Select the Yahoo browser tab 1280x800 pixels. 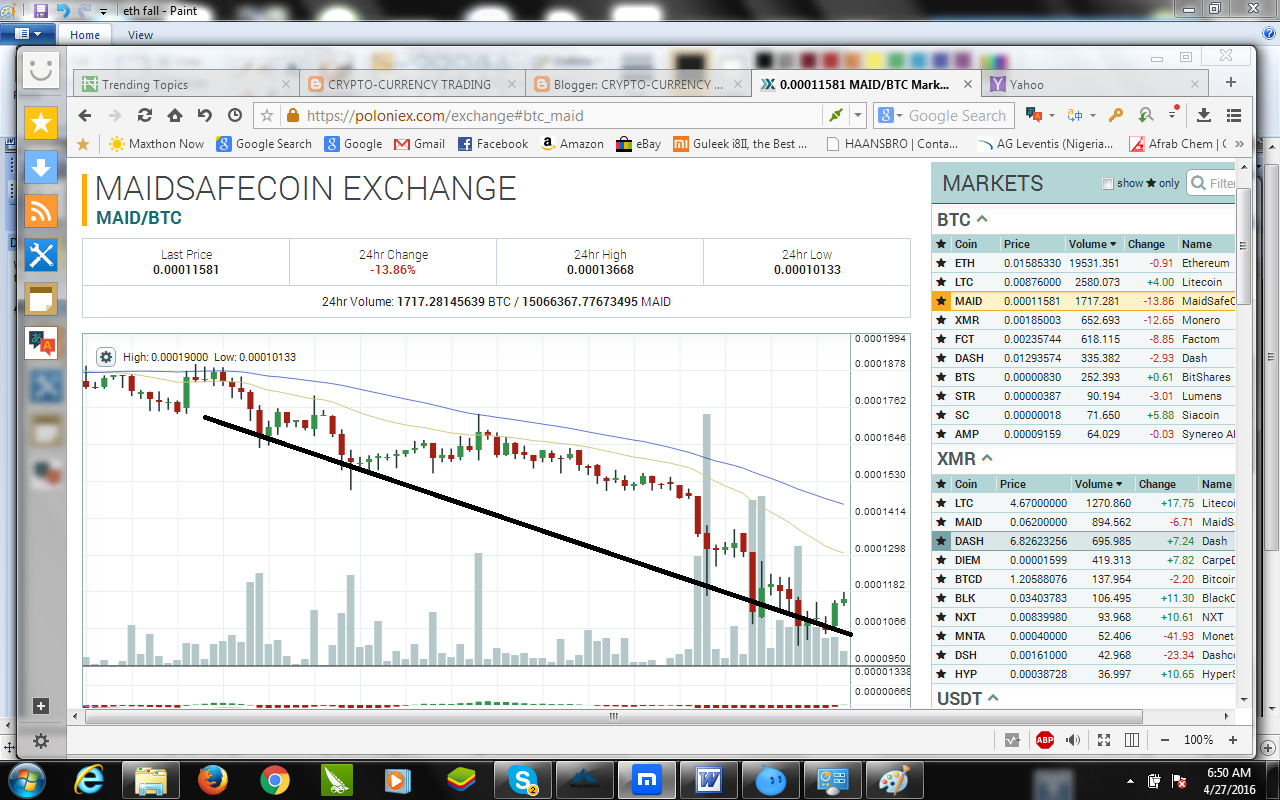(1095, 85)
